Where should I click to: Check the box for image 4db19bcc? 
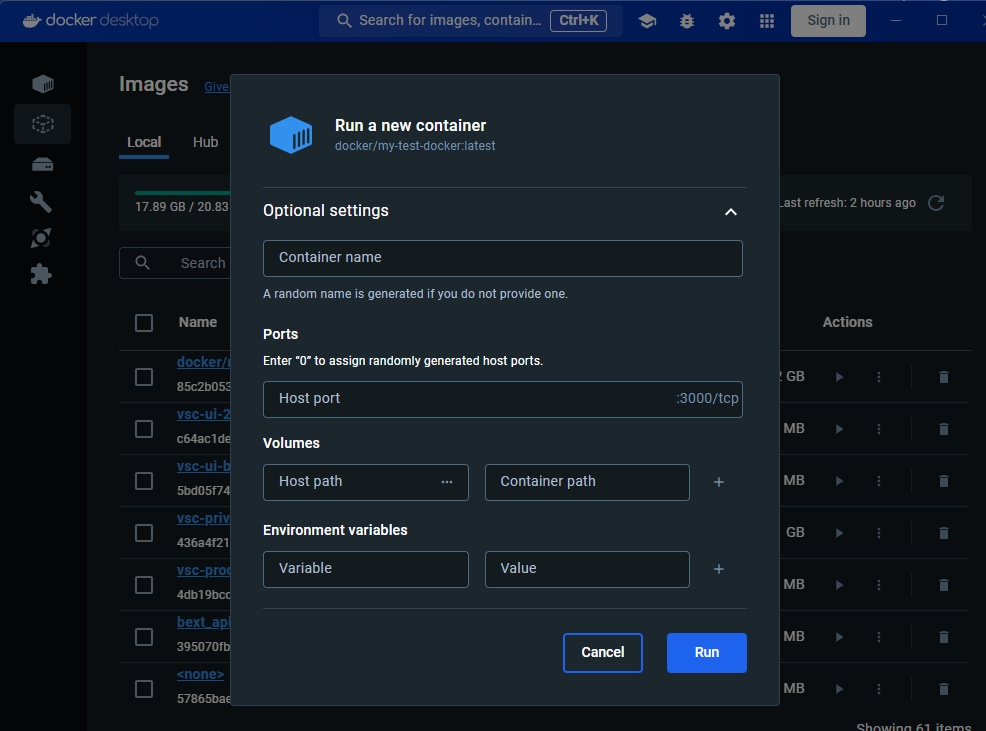point(144,585)
